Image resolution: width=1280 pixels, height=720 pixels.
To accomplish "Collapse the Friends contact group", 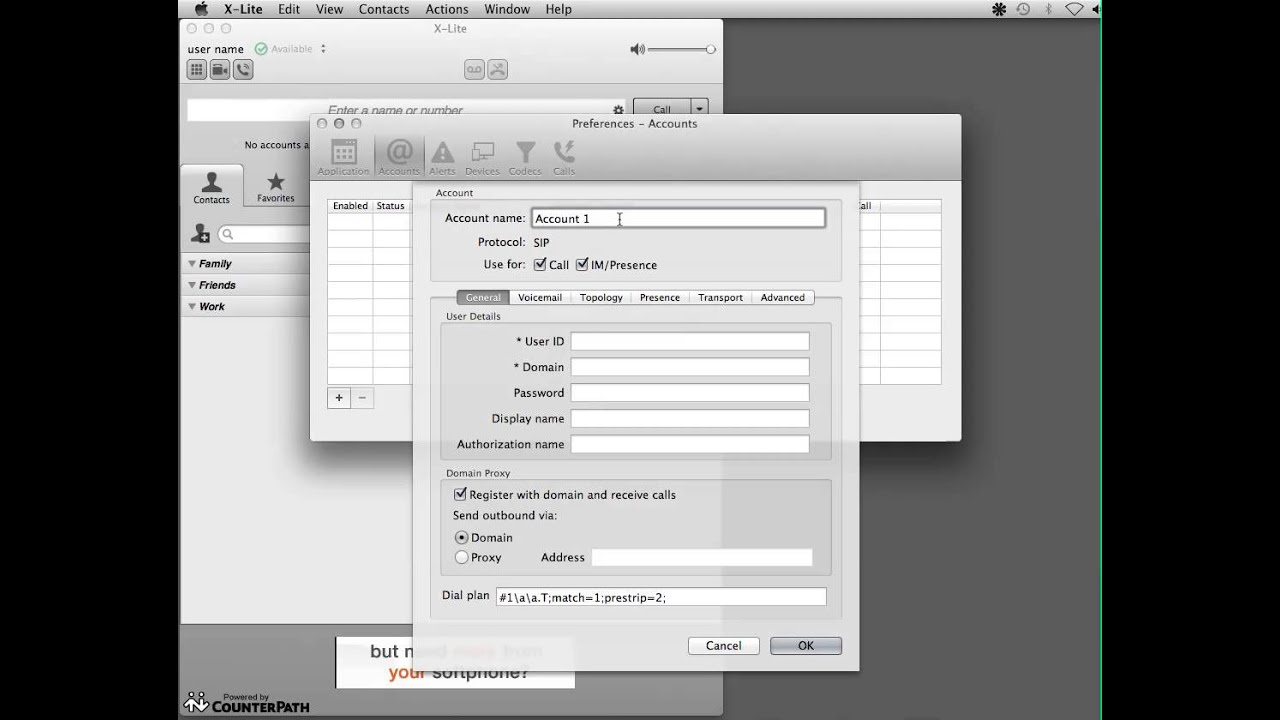I will pos(191,285).
